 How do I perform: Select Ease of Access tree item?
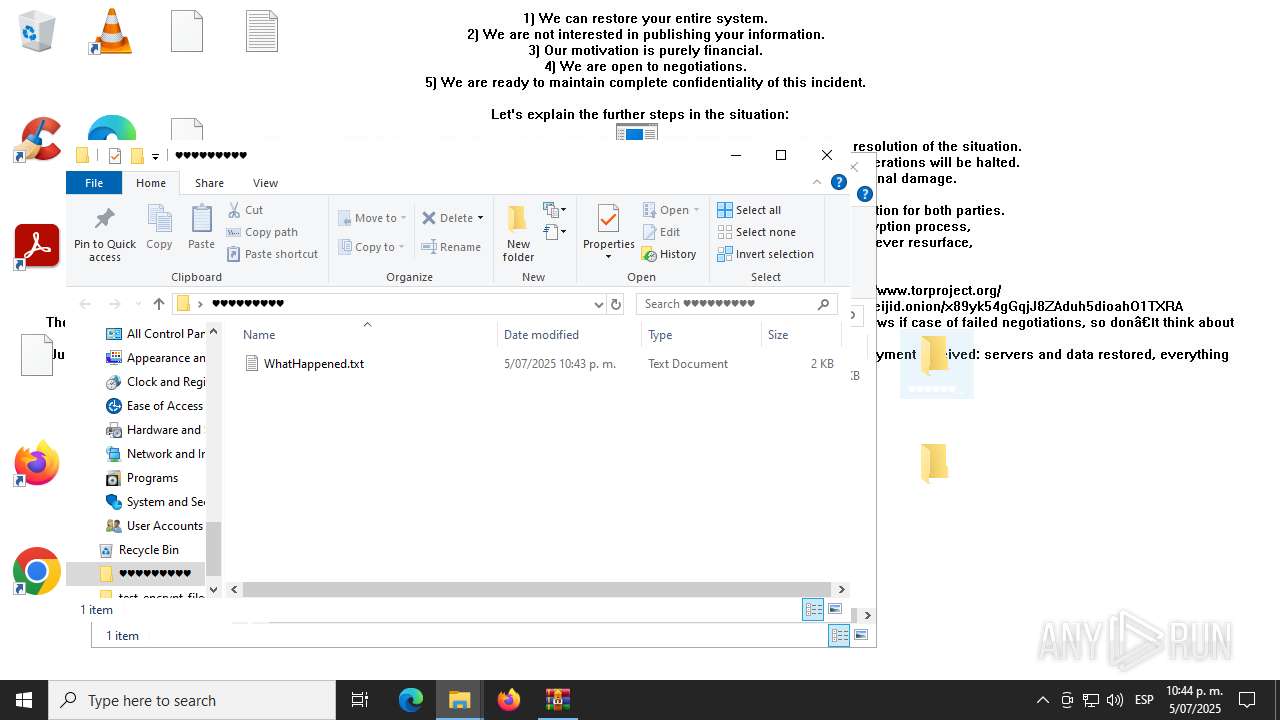coord(155,406)
